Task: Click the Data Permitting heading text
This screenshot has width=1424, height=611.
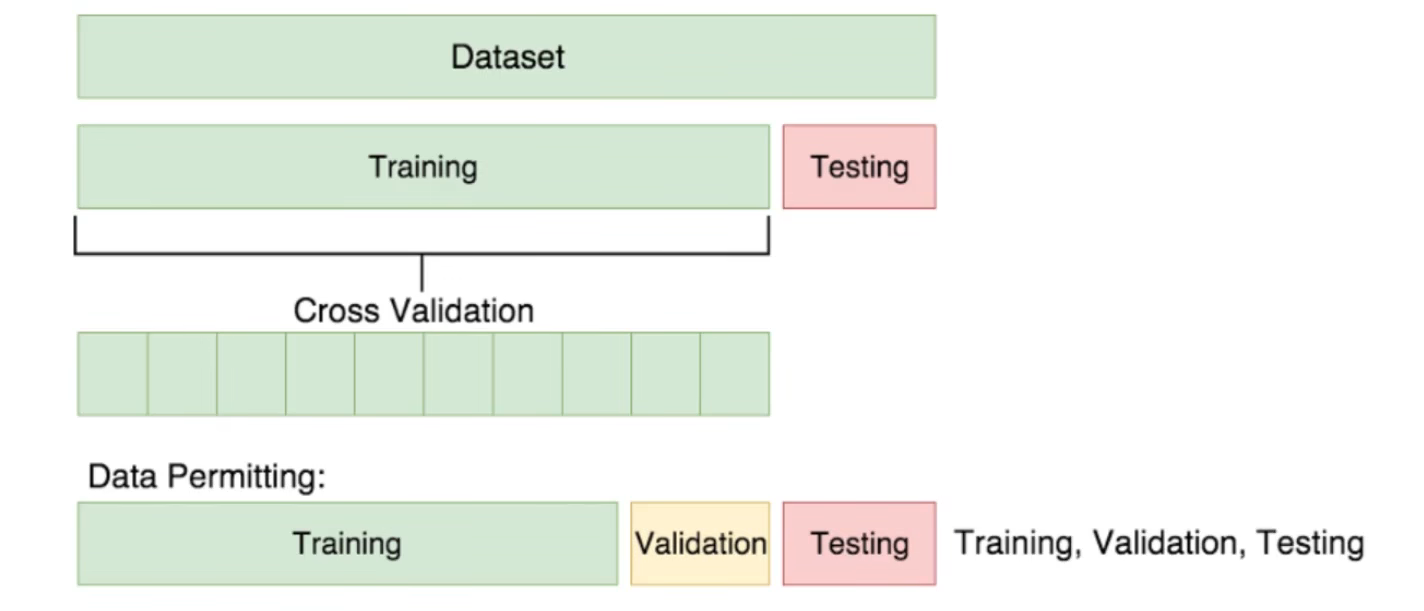Action: [x=207, y=476]
